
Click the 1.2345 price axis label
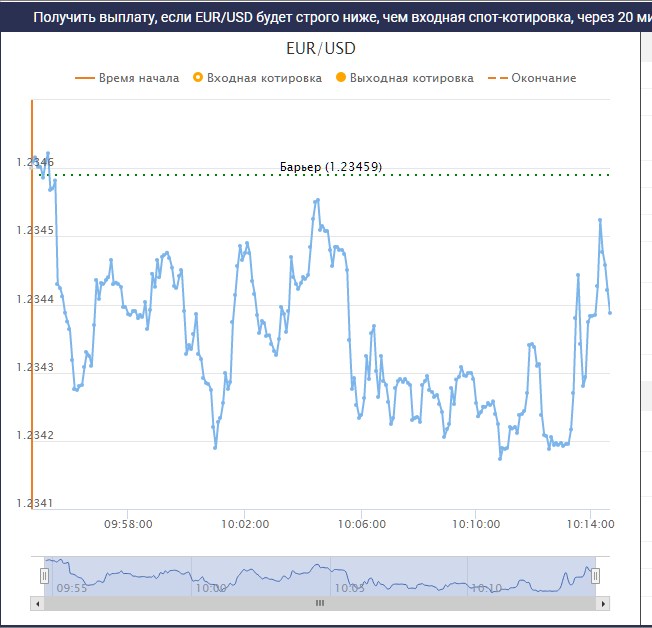pos(35,230)
